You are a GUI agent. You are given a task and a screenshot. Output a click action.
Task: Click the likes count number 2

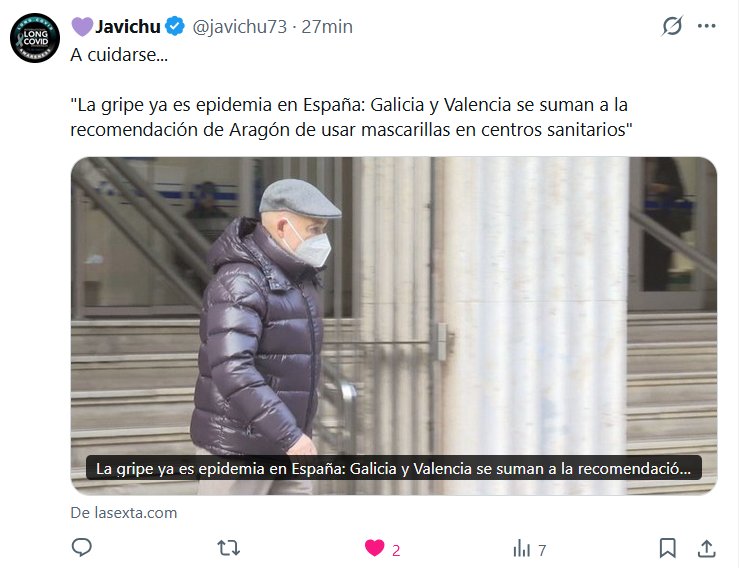396,551
